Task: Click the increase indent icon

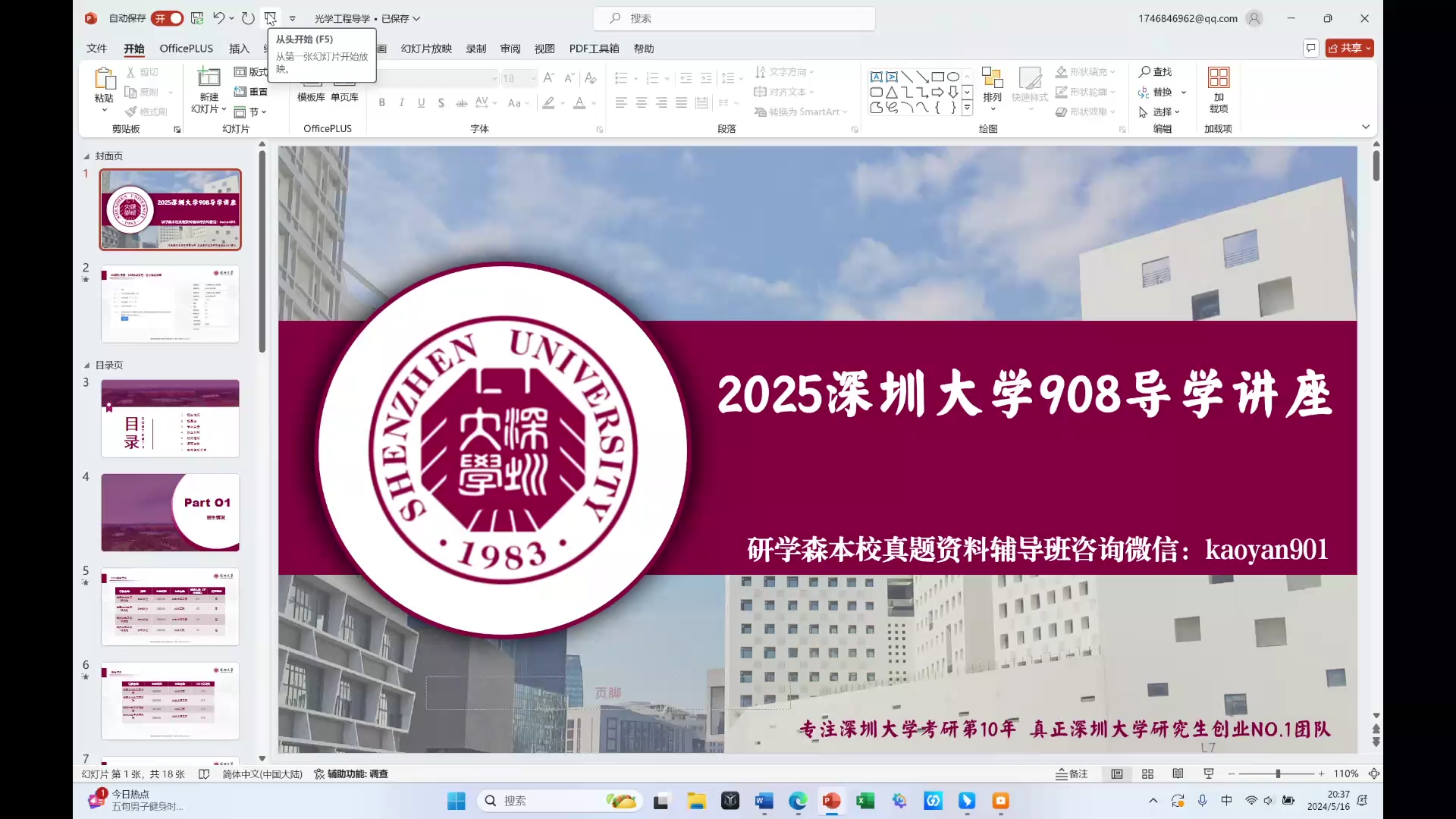Action: [706, 78]
